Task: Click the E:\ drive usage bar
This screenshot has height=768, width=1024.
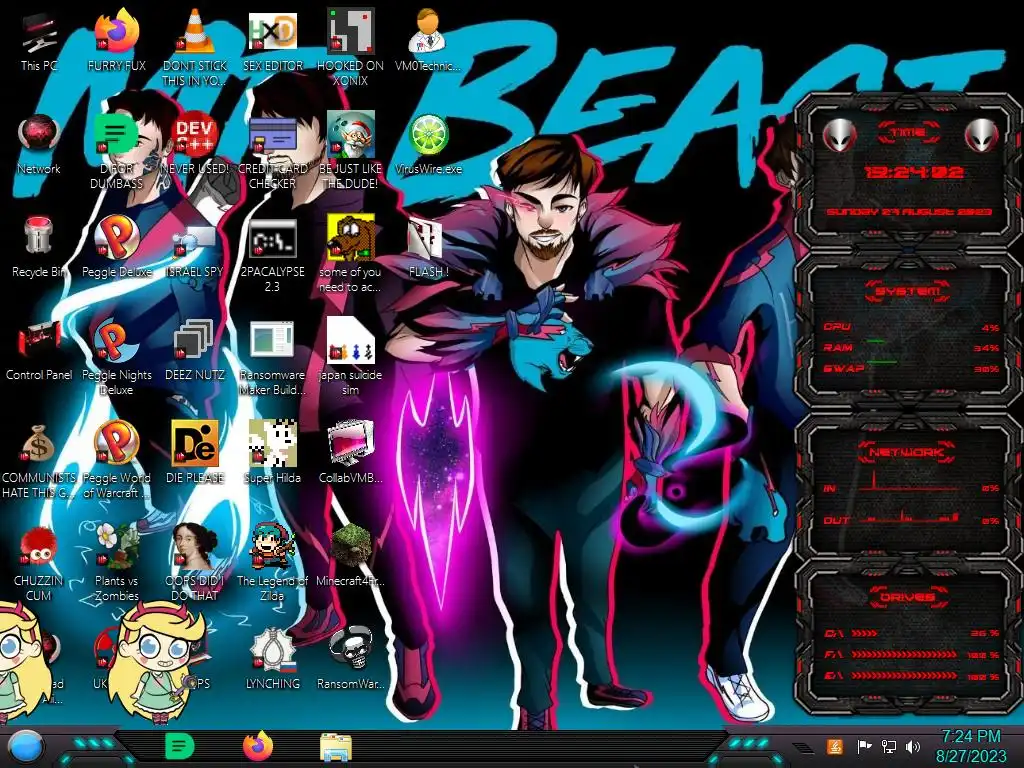Action: 912,677
